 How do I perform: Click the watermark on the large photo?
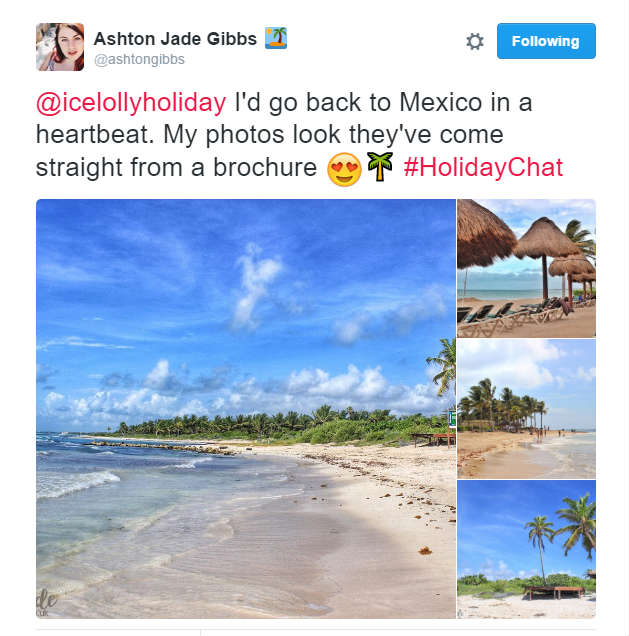(46, 602)
